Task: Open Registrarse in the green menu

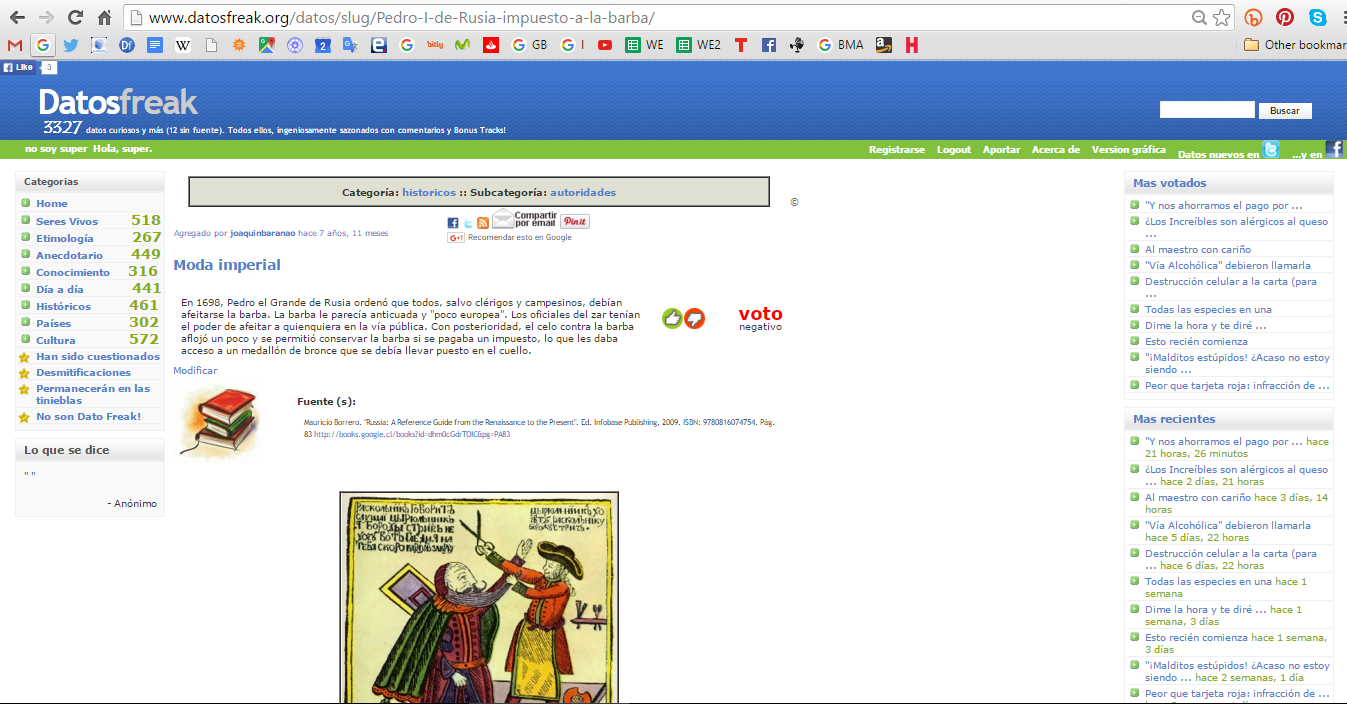Action: (x=897, y=150)
